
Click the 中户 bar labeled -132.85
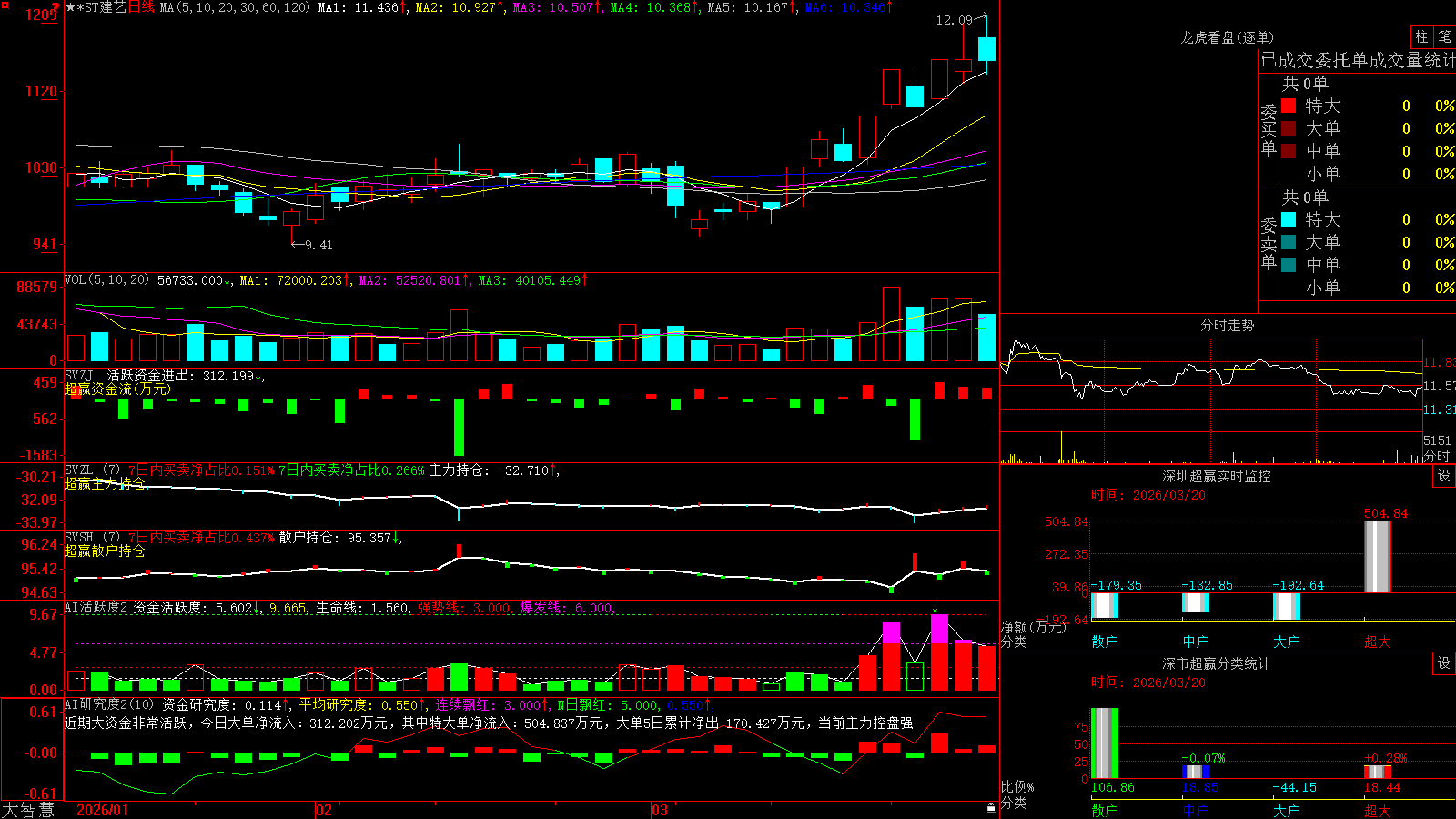1196,602
